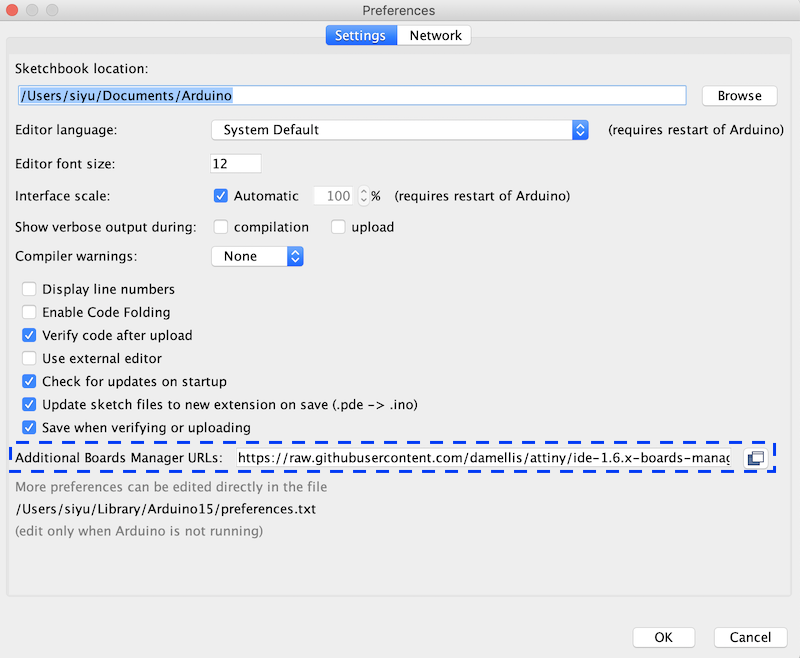Enable verbose output during compilation
This screenshot has height=658, width=800.
coord(221,227)
